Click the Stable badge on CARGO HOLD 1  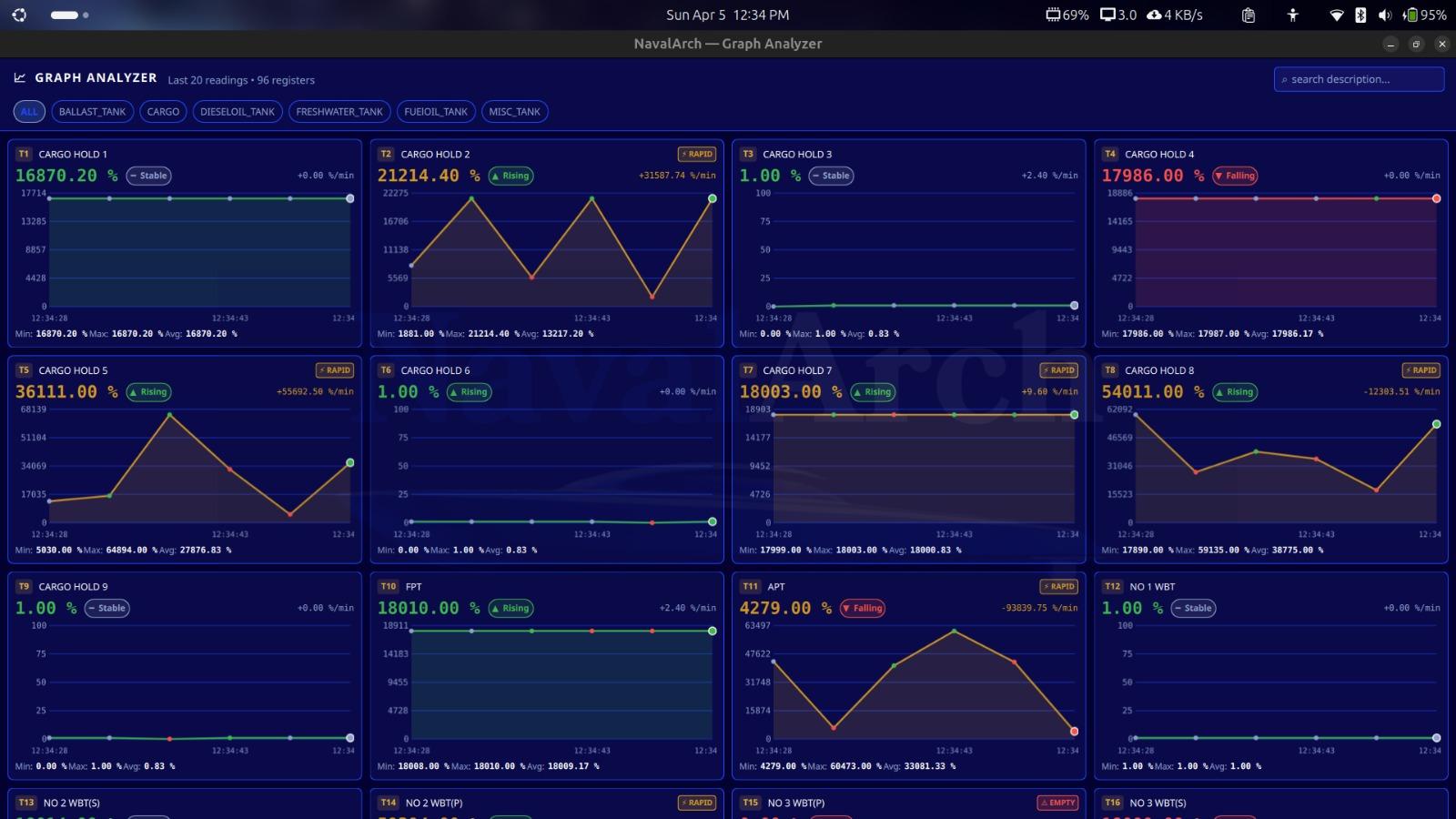pos(148,176)
